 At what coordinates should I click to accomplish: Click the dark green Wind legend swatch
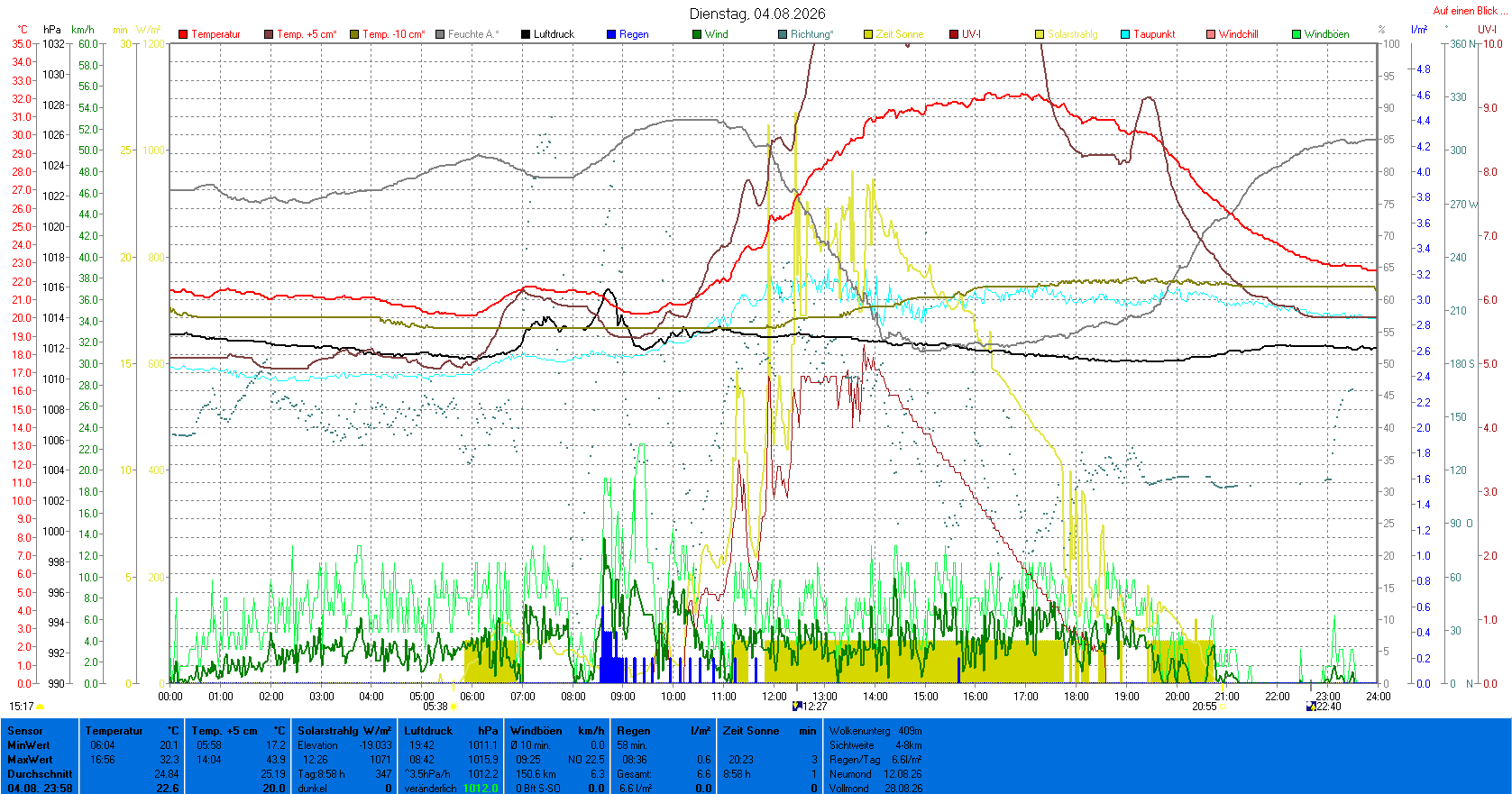[697, 34]
